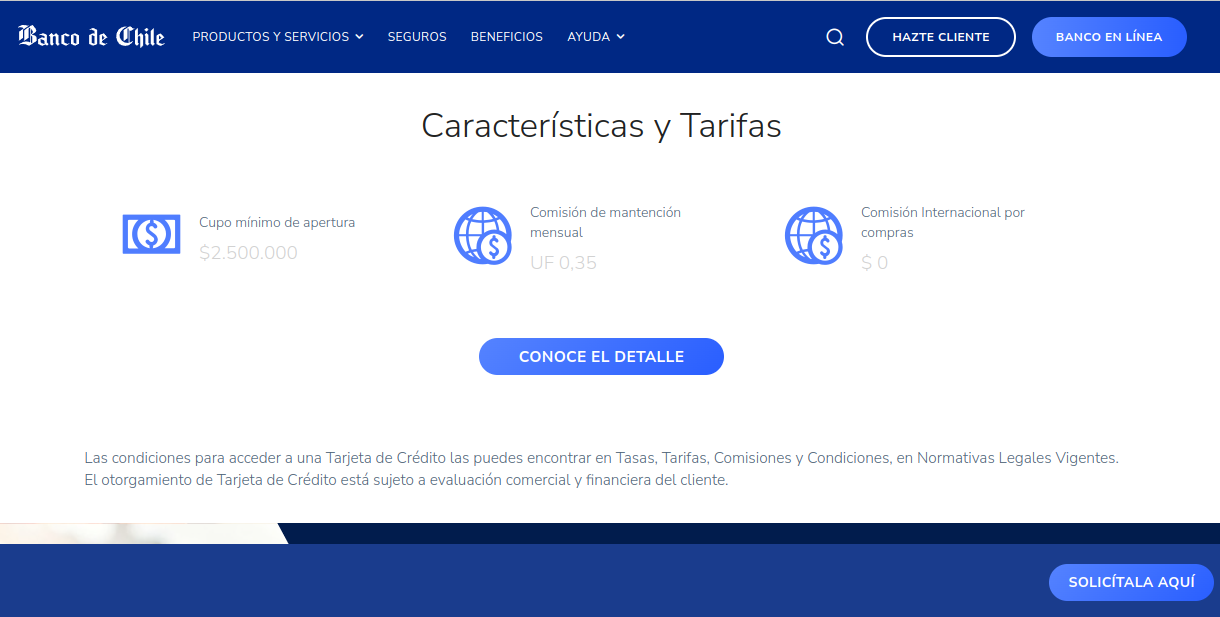
Task: Click the banknote icon for Cupo mínimo
Action: (x=151, y=234)
